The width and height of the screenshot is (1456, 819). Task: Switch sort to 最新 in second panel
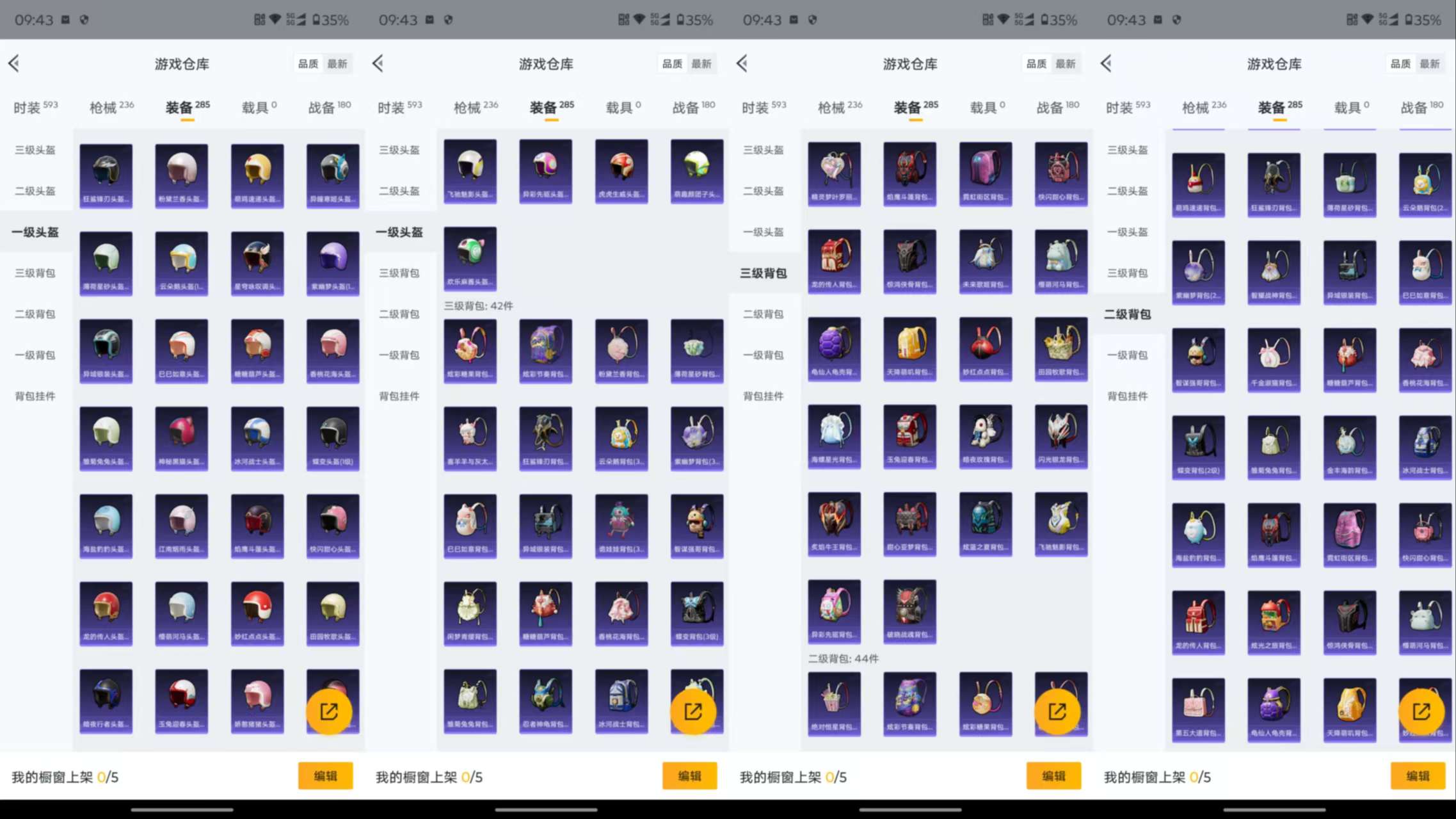tap(703, 63)
